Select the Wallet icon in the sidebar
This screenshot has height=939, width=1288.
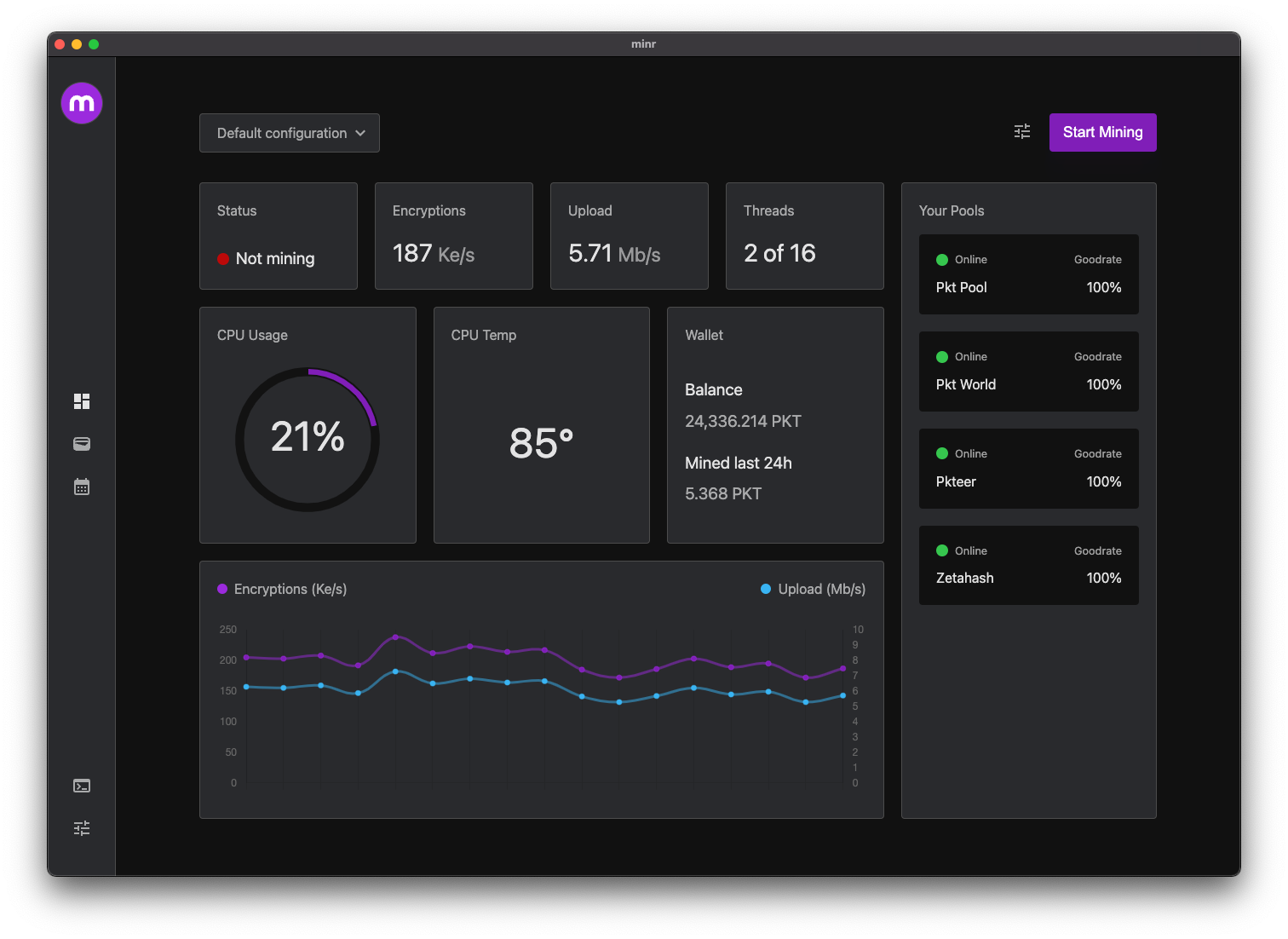(x=81, y=444)
